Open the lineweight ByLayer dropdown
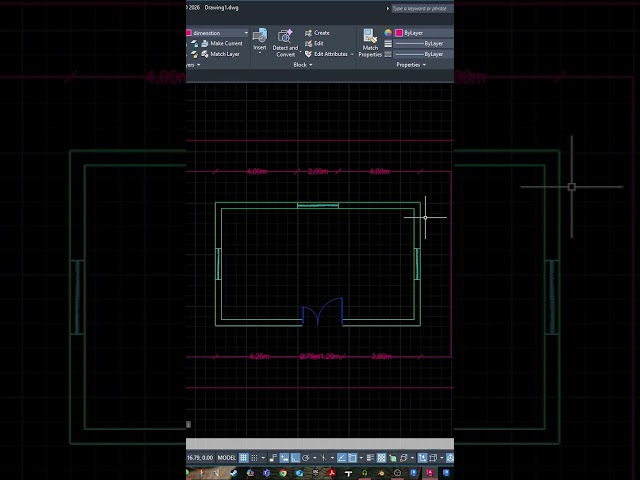This screenshot has width=640, height=480. pos(424,43)
